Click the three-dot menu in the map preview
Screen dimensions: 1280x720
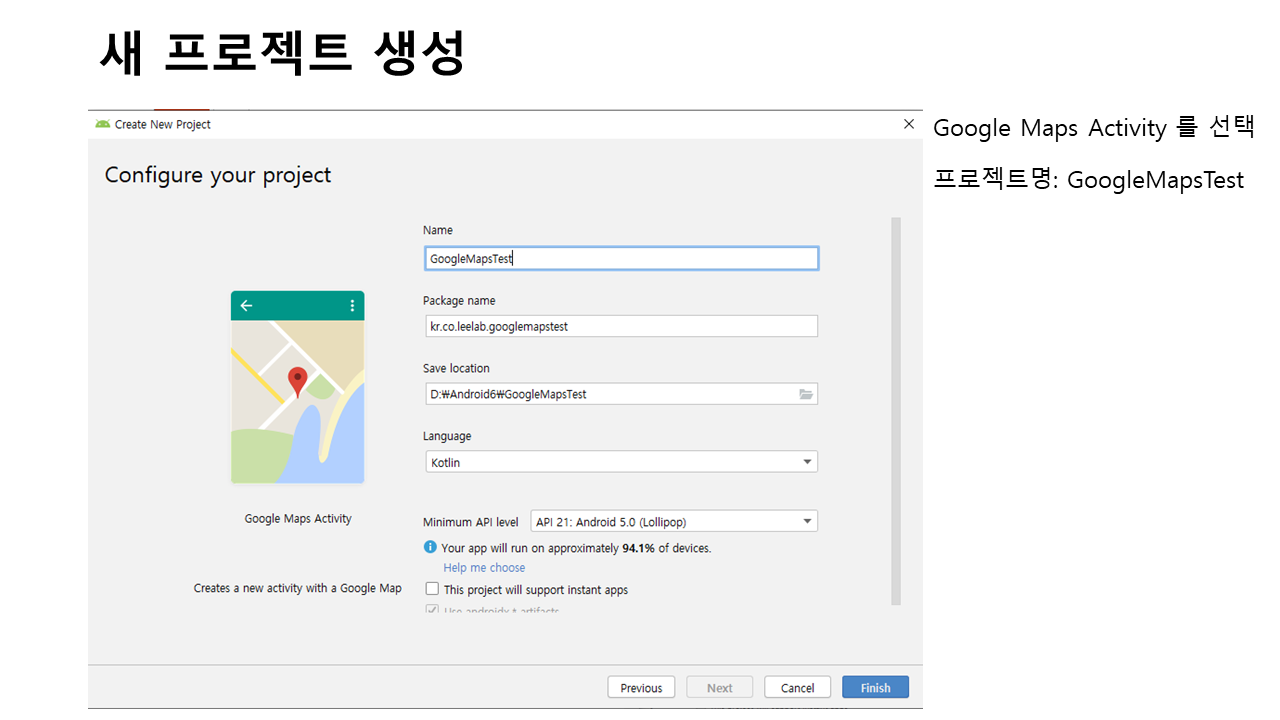point(352,306)
